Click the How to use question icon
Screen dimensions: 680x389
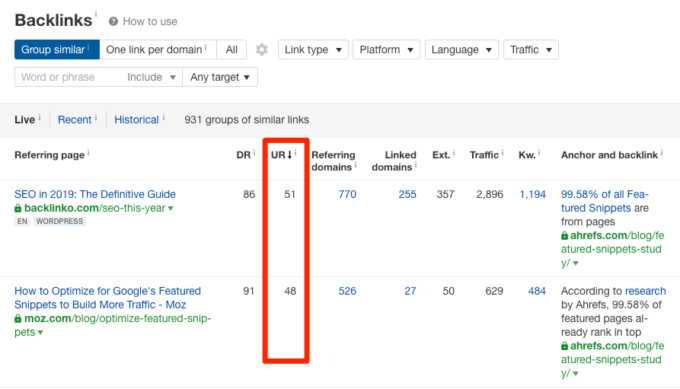[113, 22]
